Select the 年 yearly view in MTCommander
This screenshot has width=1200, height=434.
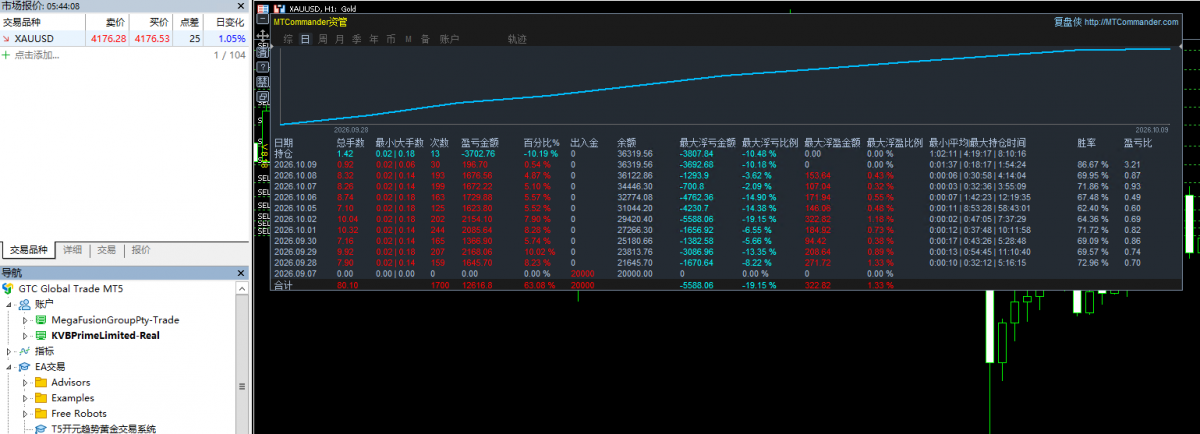click(374, 39)
